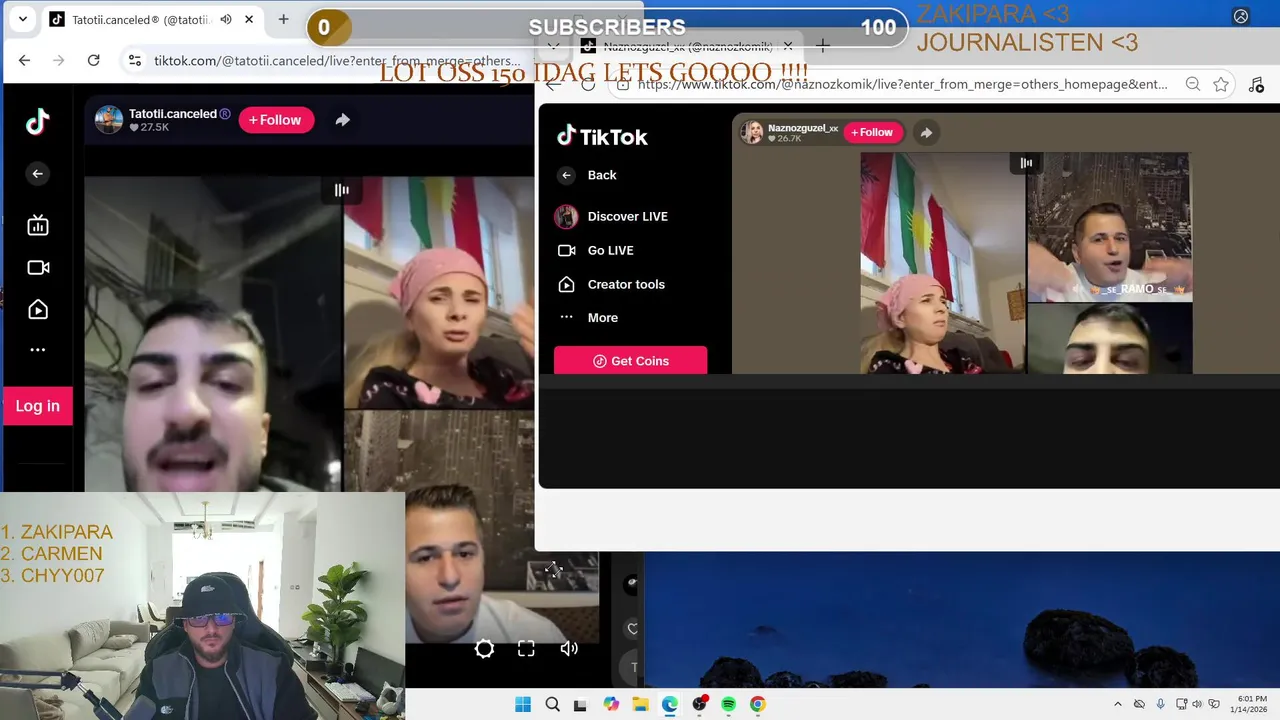The image size is (1280, 720).
Task: View site information for tiktok.com
Action: tap(135, 60)
